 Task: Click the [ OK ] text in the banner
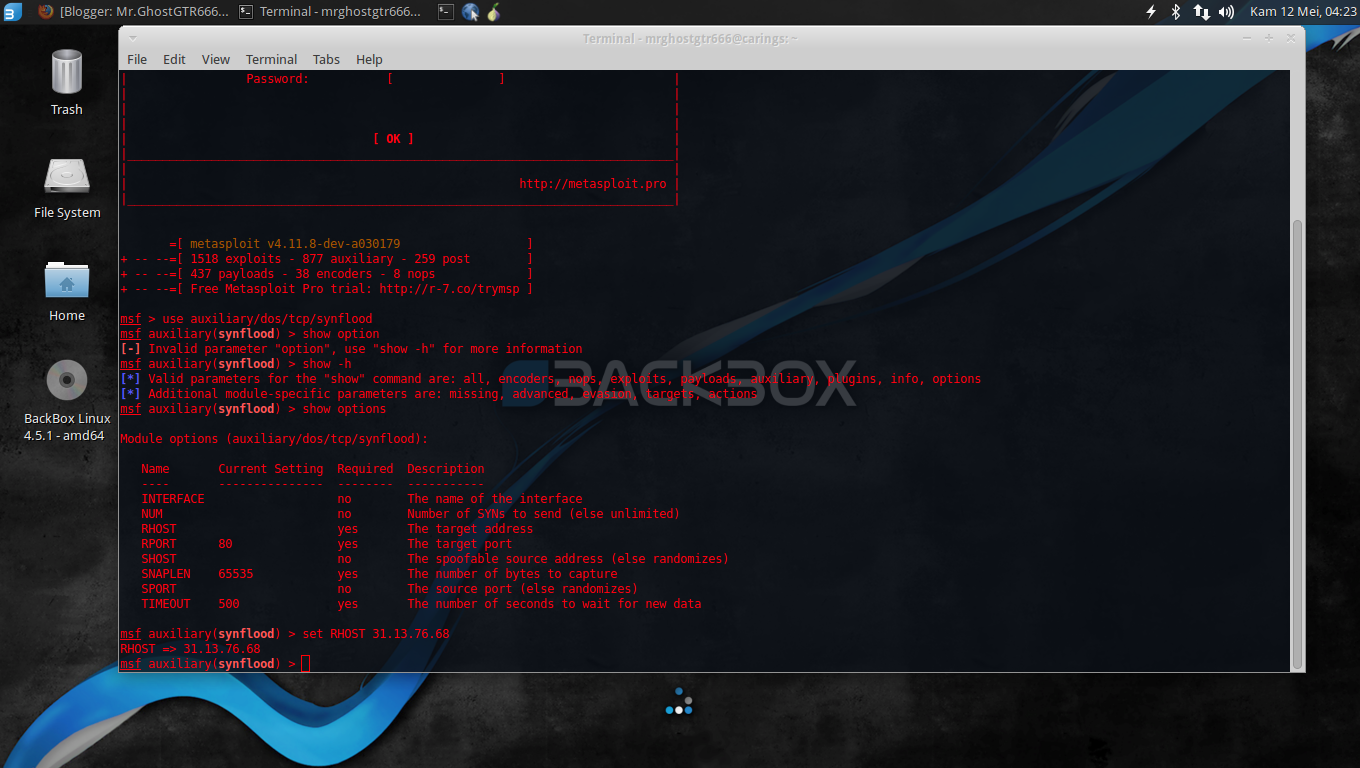pos(393,139)
